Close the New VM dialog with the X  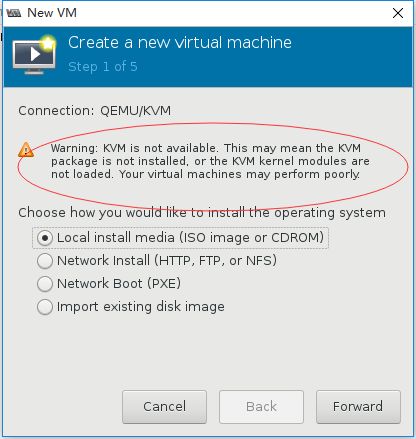coord(398,13)
